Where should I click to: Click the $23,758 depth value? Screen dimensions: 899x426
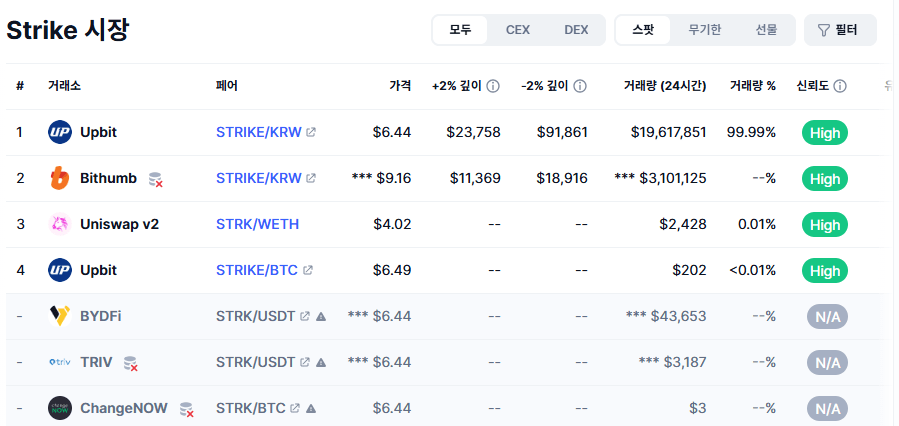coord(474,132)
